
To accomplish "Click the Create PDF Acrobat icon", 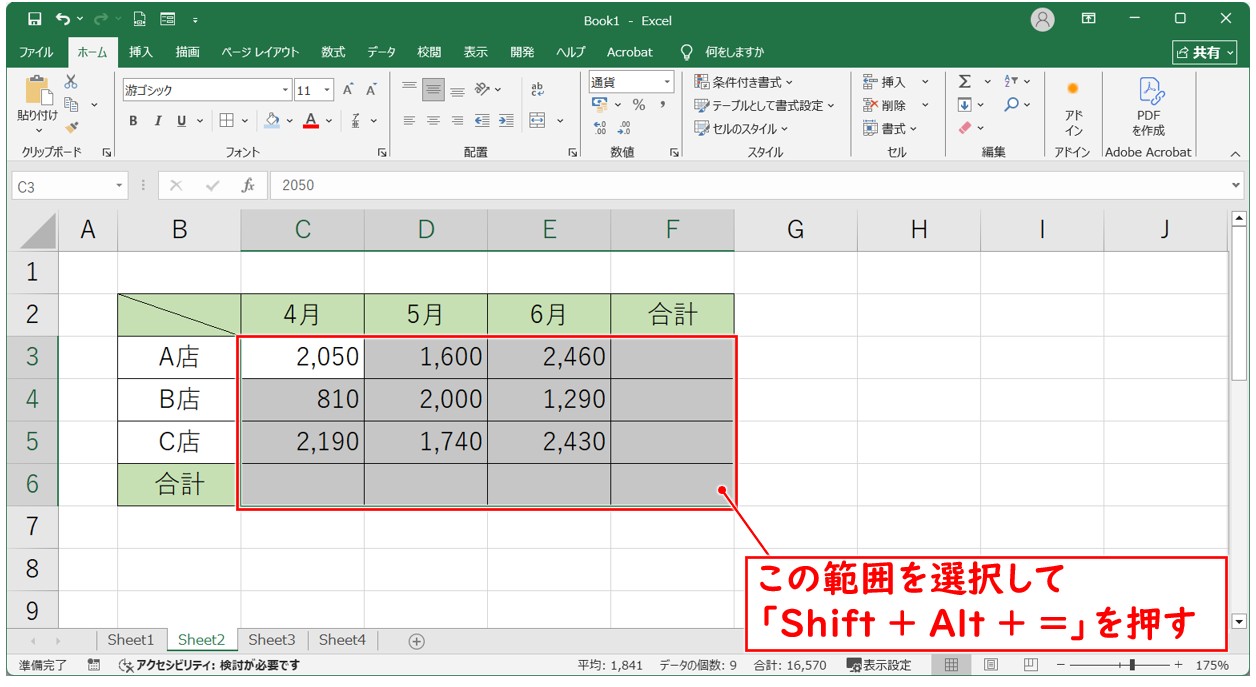I will click(1148, 106).
